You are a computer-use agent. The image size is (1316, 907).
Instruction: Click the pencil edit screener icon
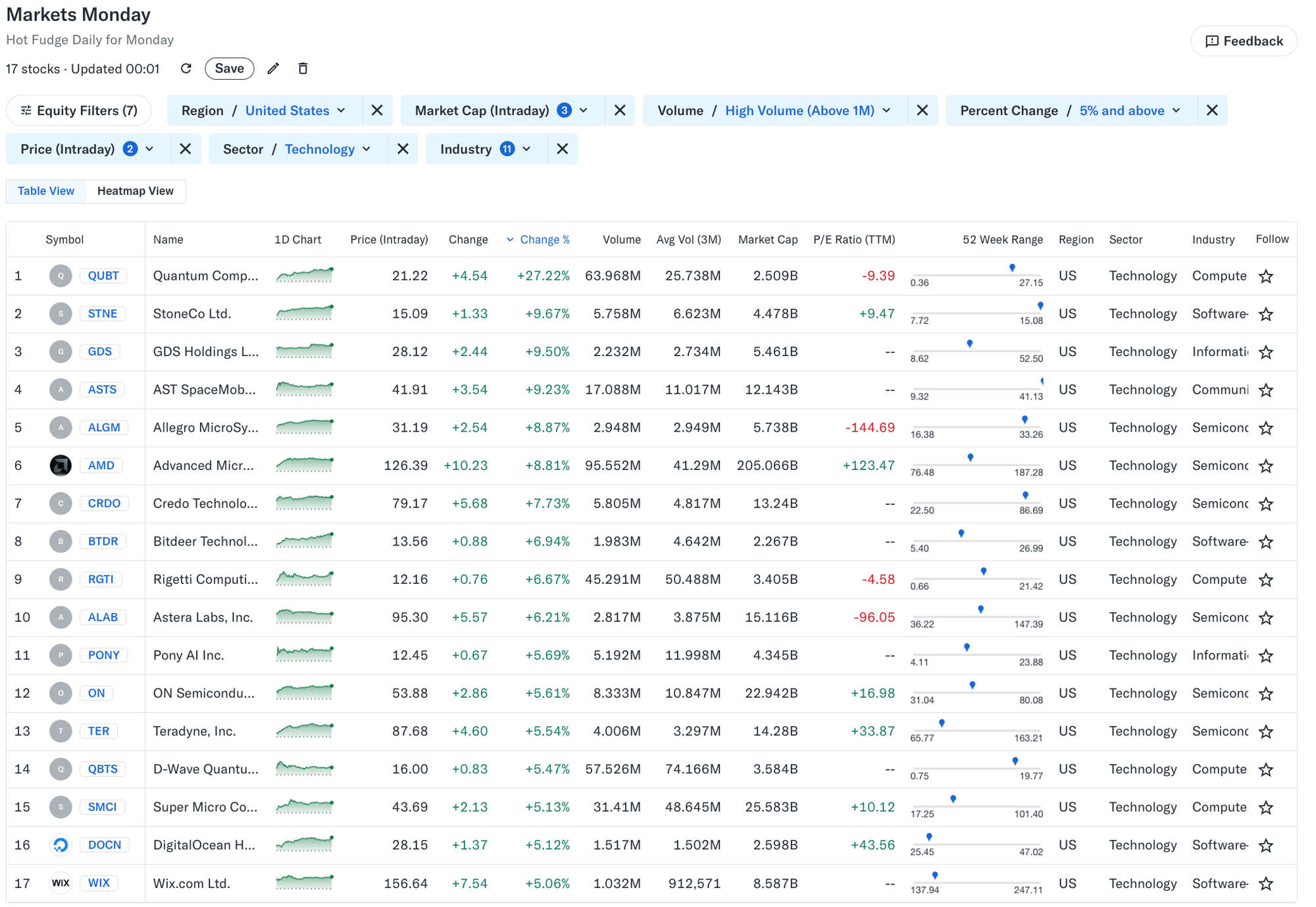pos(273,68)
